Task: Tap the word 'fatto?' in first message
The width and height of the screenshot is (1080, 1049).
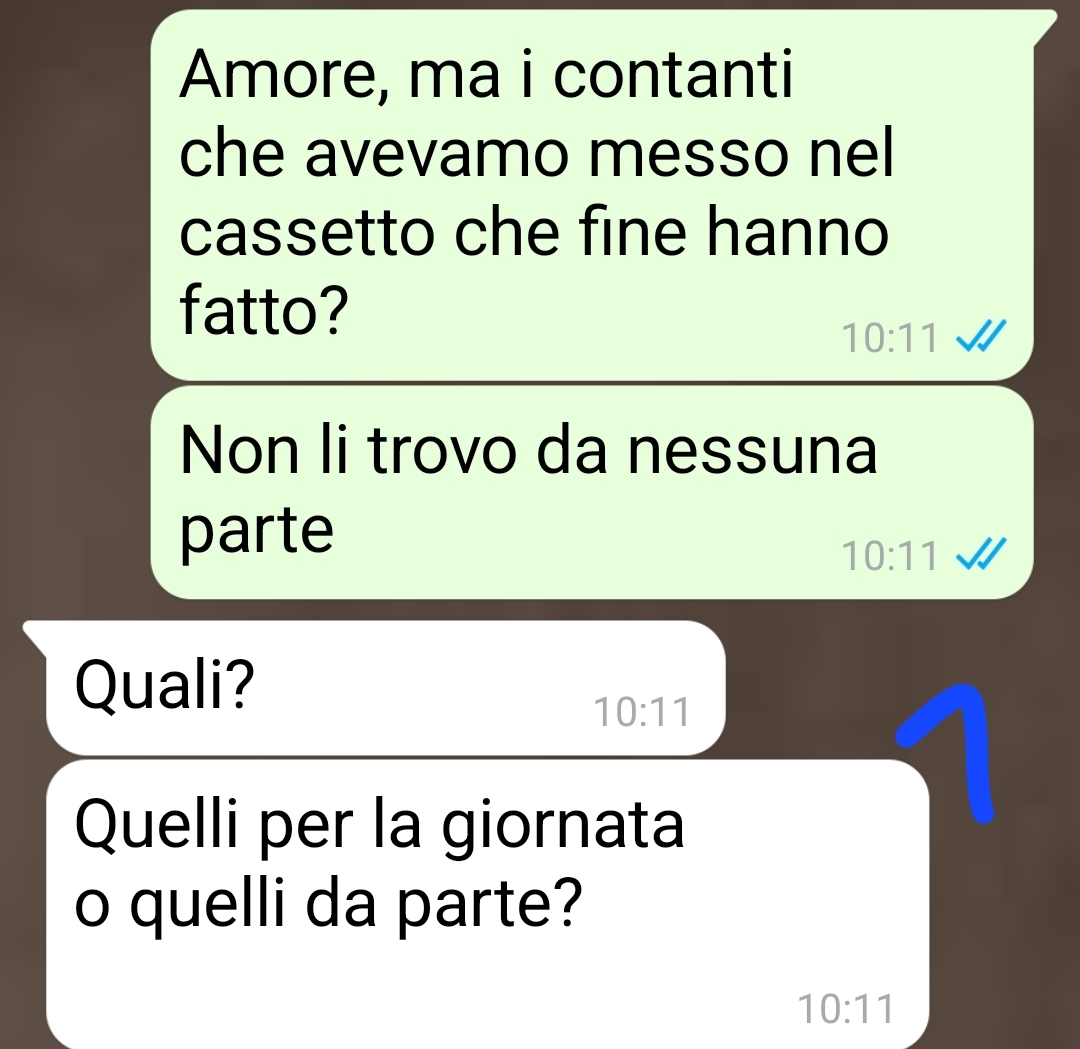Action: (264, 310)
